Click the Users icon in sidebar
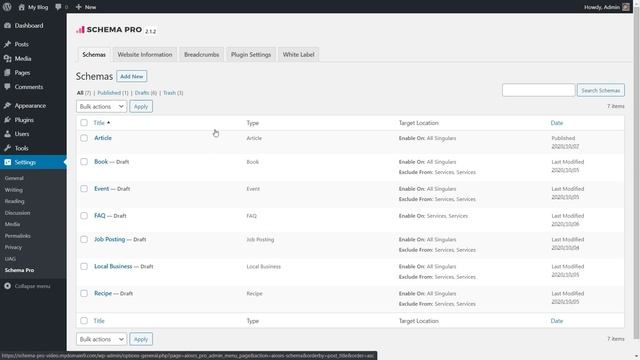Viewport: 640px width, 360px height. click(x=7, y=133)
